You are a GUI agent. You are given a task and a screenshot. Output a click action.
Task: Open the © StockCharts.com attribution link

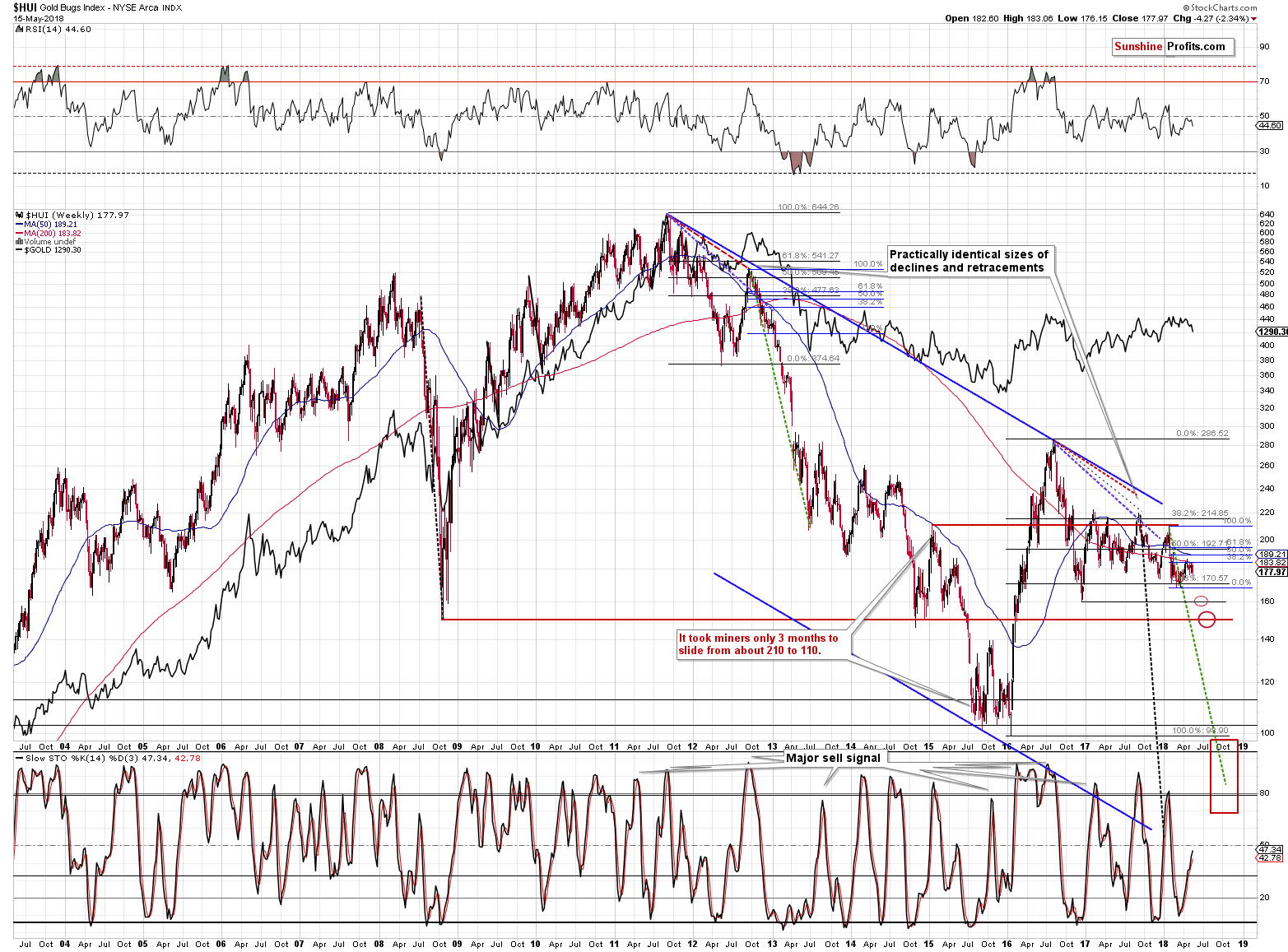click(x=1220, y=7)
